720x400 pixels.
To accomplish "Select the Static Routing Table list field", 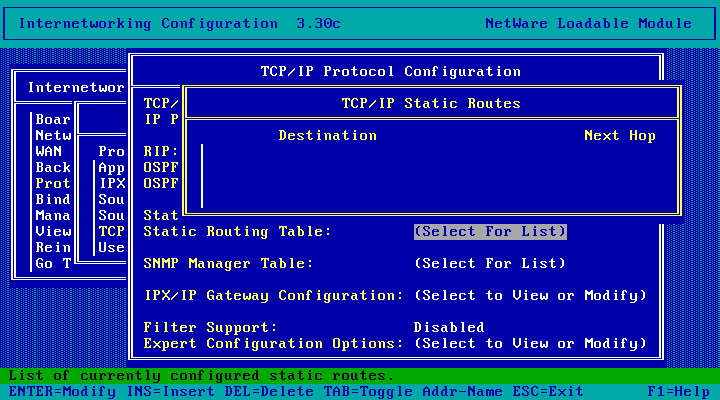I will [490, 231].
